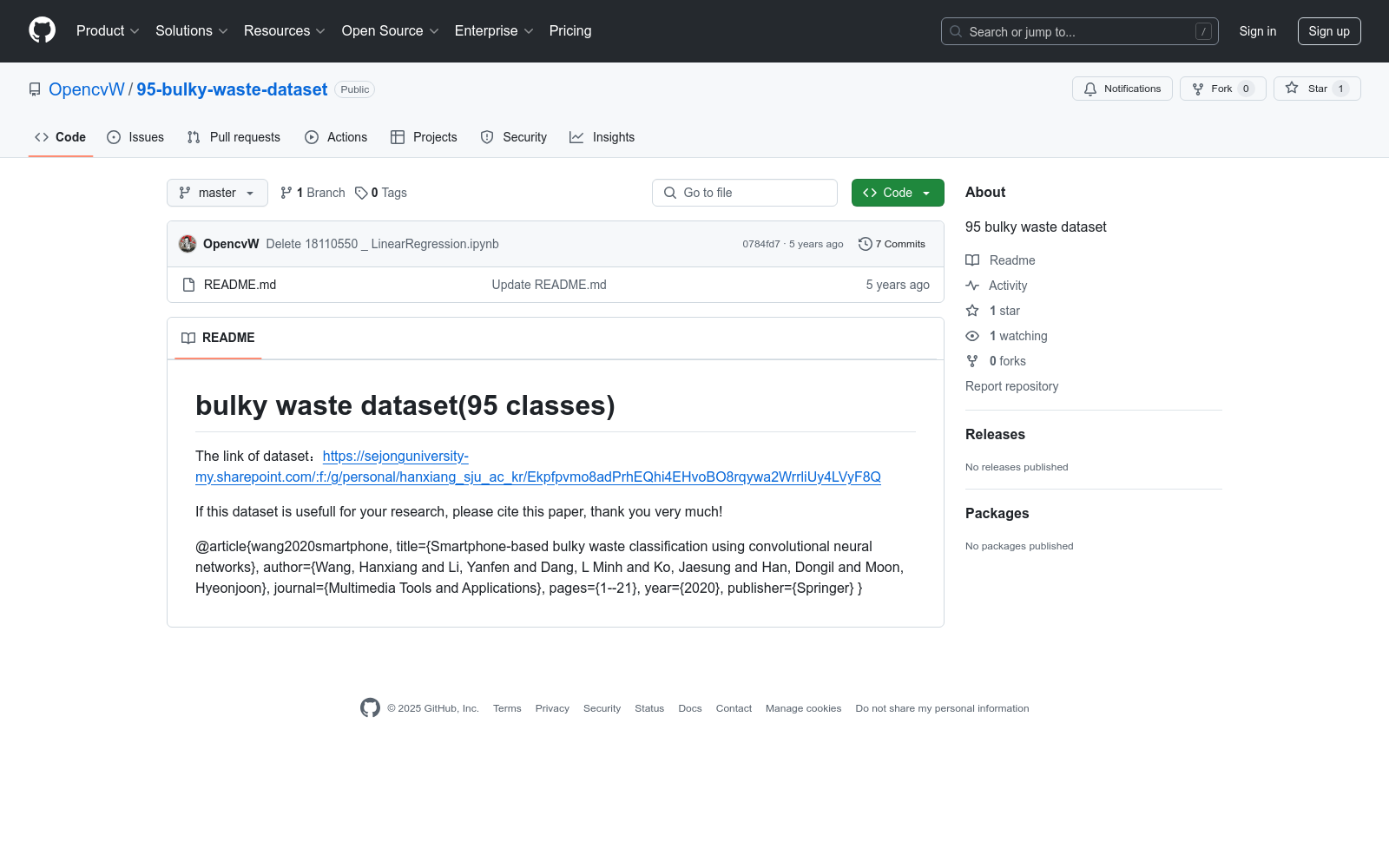View the 0 Tags link
1389x868 pixels.
(381, 193)
